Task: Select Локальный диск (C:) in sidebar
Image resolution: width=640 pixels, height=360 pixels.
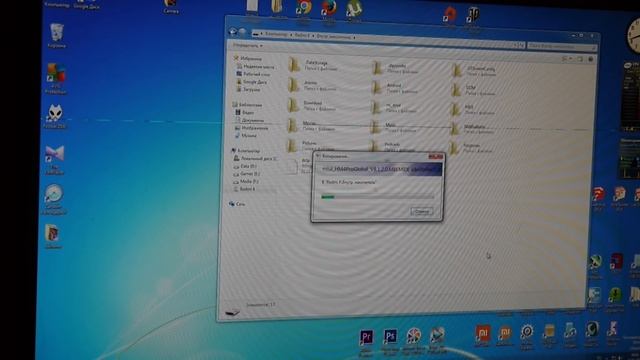Action: pos(256,158)
